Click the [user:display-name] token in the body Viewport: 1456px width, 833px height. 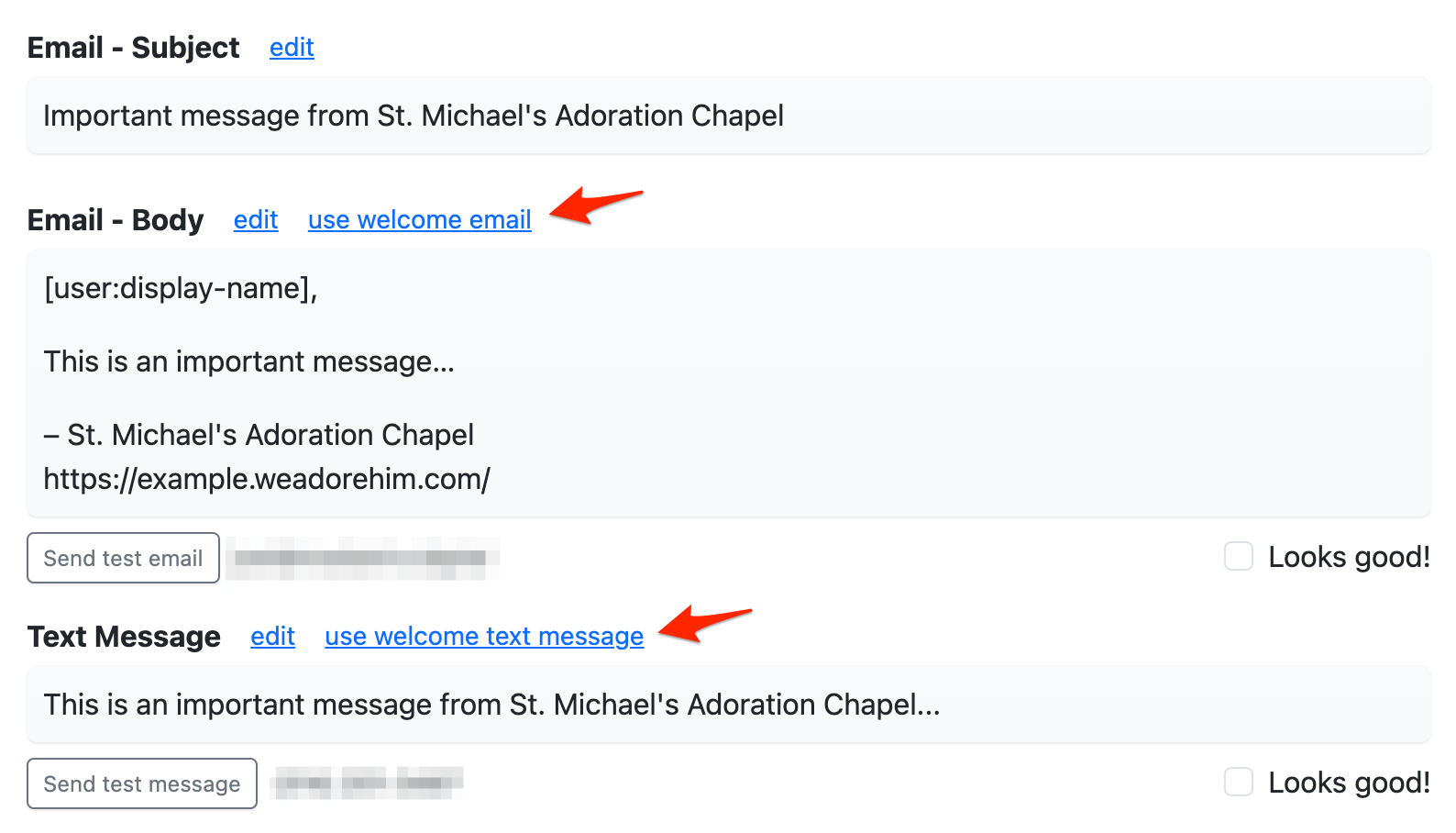click(180, 288)
